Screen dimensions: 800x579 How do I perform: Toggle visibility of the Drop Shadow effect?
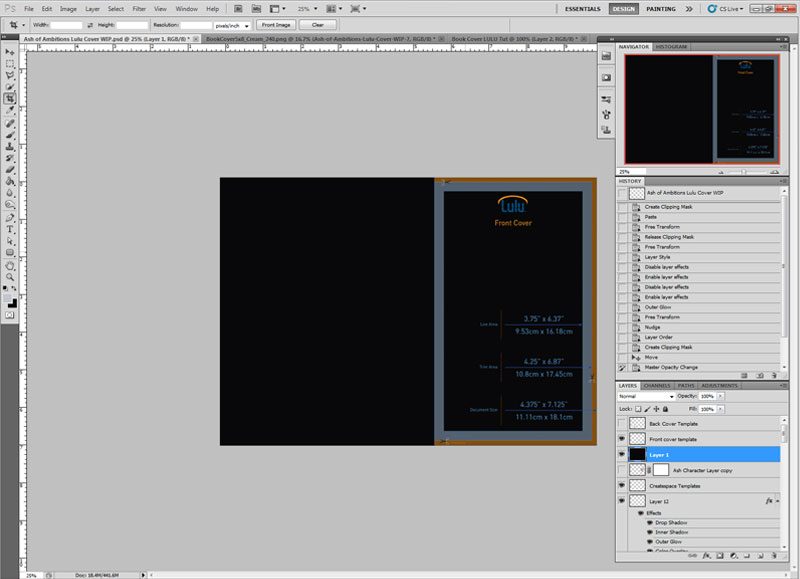647,523
